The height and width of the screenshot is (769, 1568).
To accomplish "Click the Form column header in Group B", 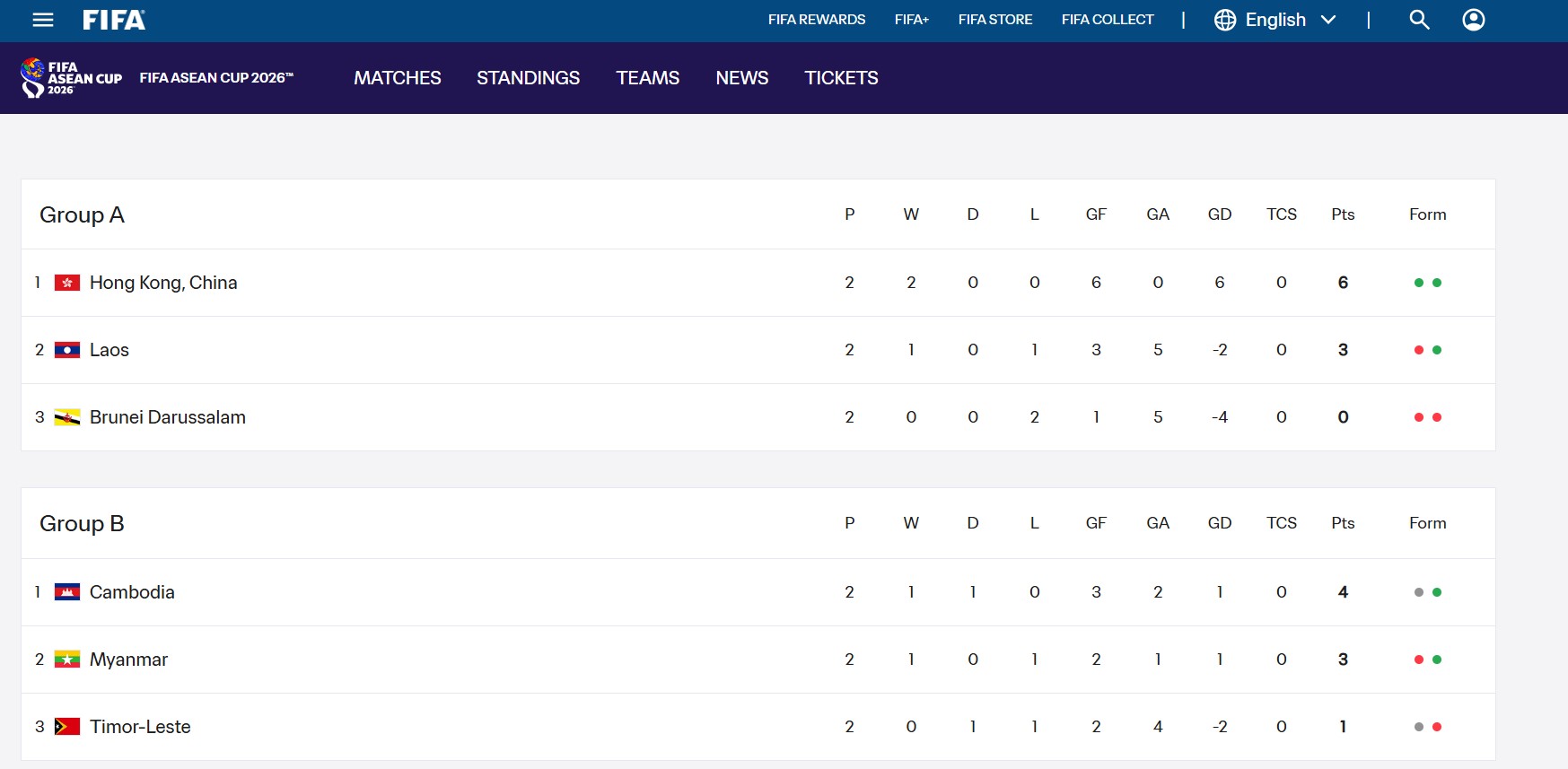I will point(1428,523).
